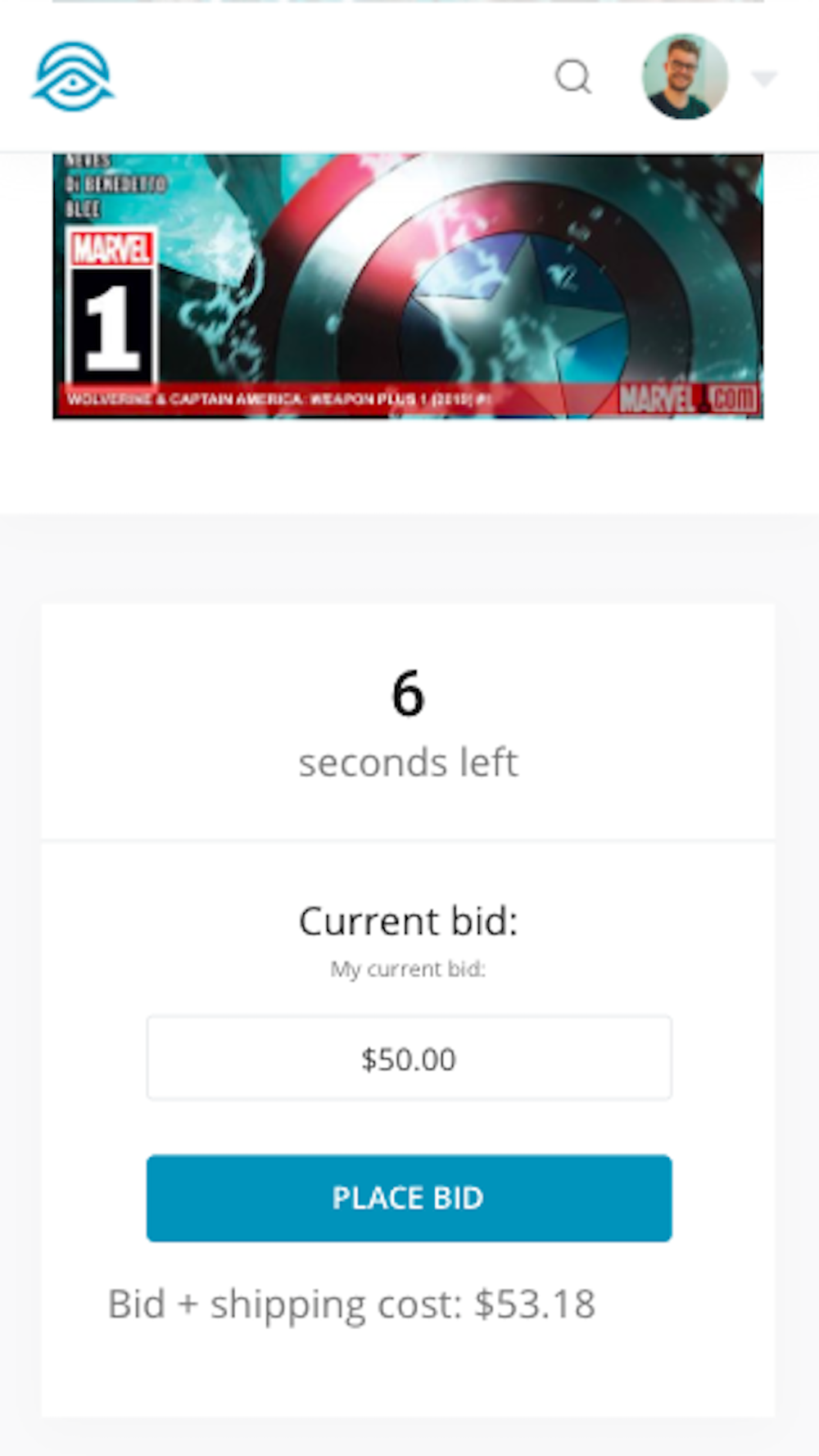
Task: Click the creator credits on the cover
Action: (x=115, y=185)
